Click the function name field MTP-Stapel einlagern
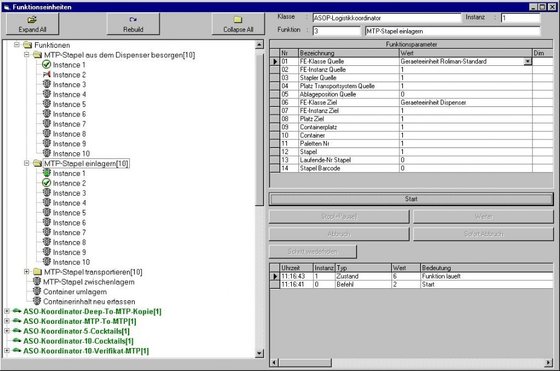This screenshot has width=560, height=371. coord(452,31)
